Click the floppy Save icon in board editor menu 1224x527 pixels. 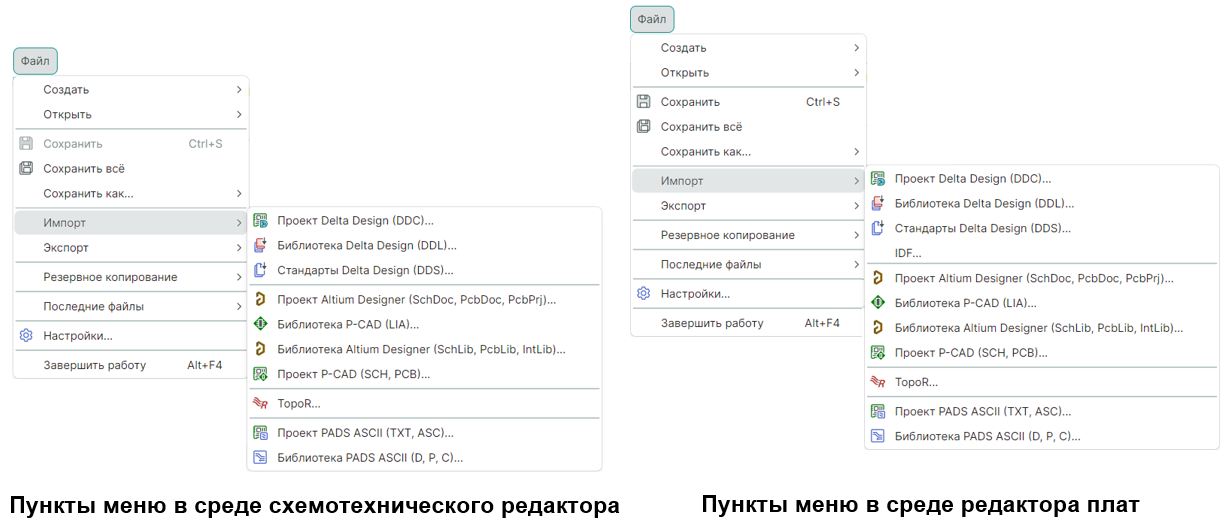point(644,102)
